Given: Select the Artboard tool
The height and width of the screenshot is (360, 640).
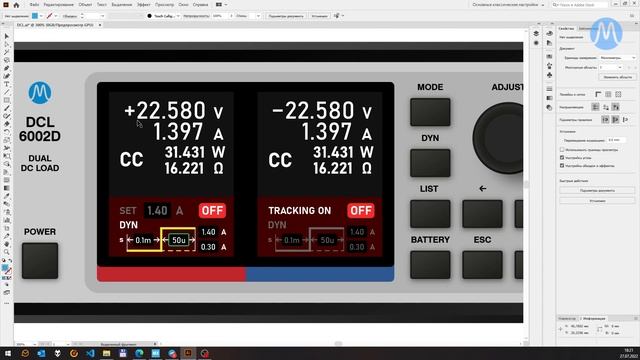Looking at the screenshot, I should click(7, 228).
